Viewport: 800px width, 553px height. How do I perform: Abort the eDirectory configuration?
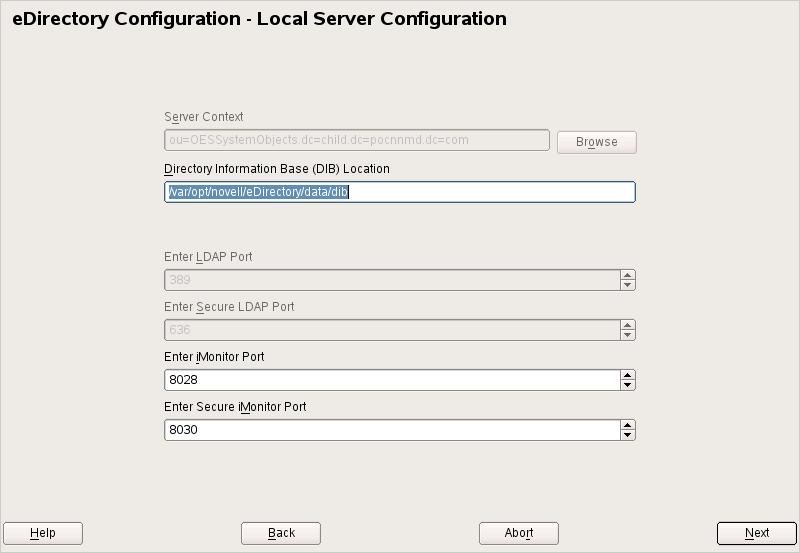click(519, 533)
